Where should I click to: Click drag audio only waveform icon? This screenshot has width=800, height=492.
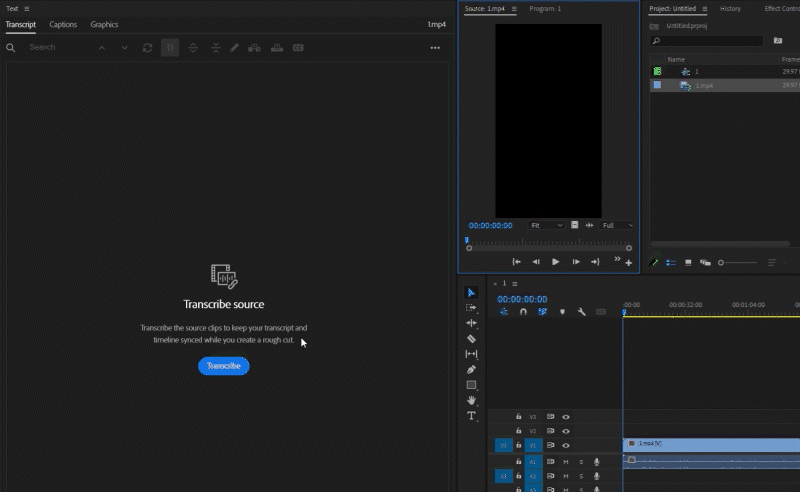click(589, 225)
